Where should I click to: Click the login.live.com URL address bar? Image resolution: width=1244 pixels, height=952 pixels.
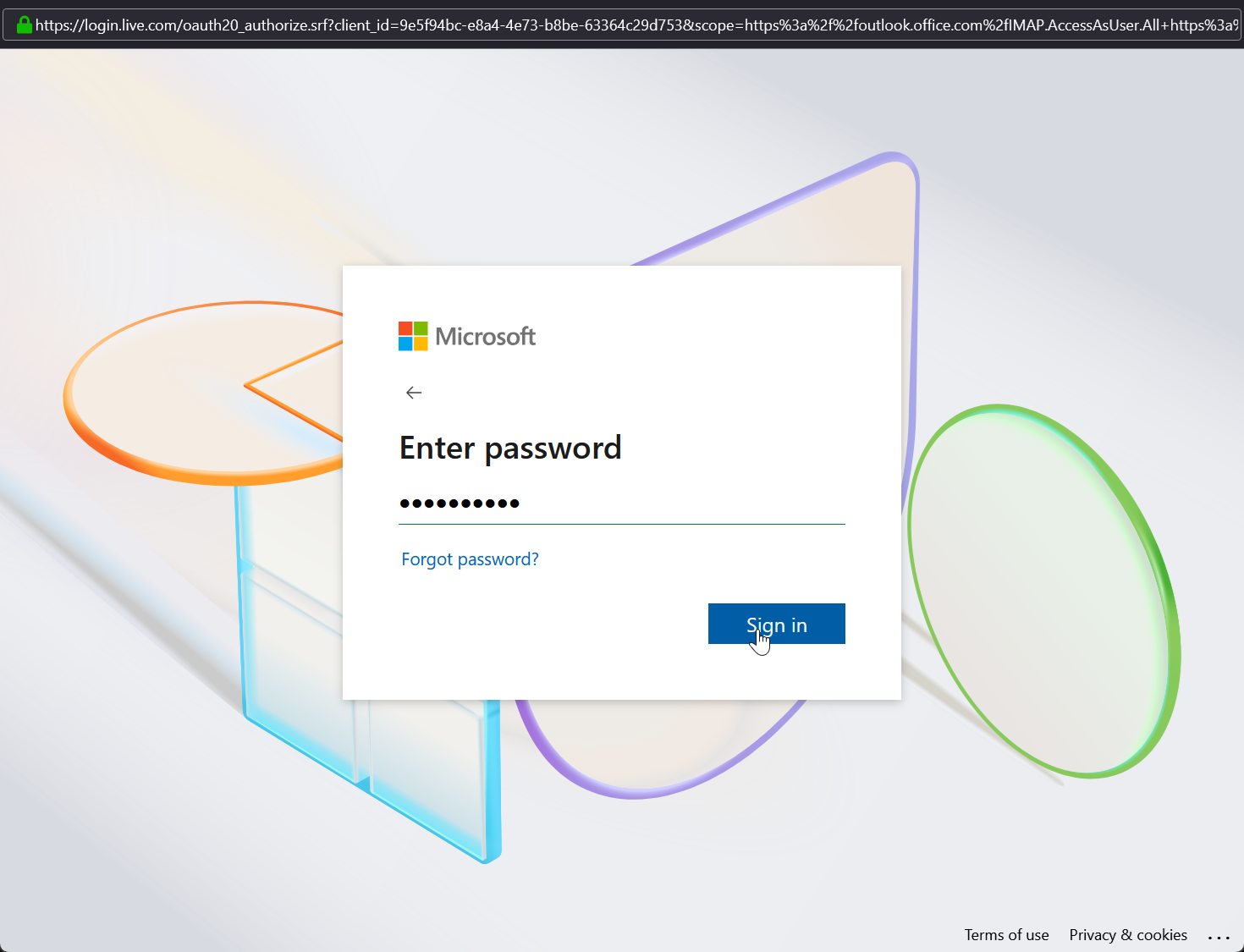(621, 25)
